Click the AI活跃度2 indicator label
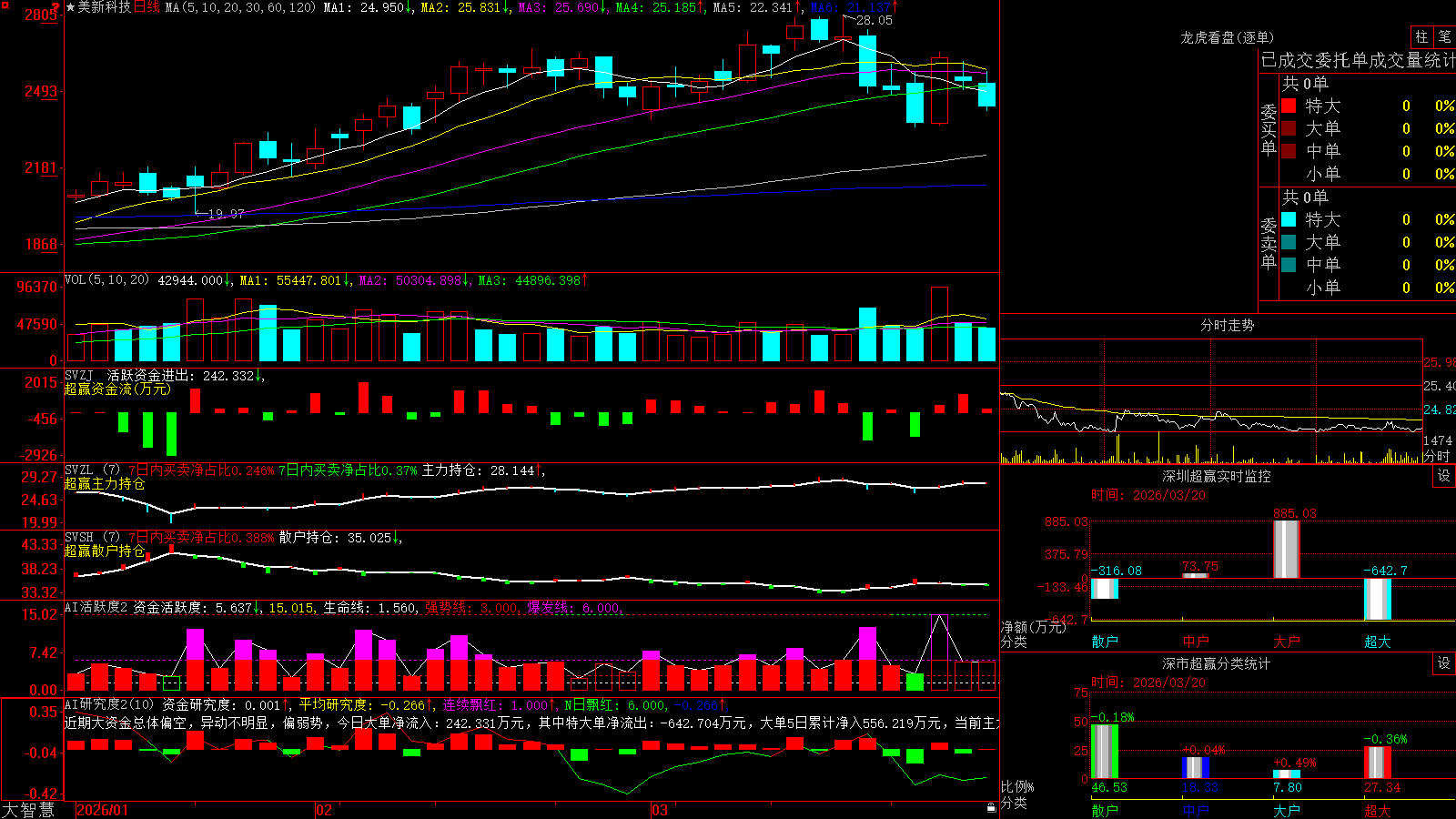This screenshot has width=1456, height=819. click(x=96, y=607)
